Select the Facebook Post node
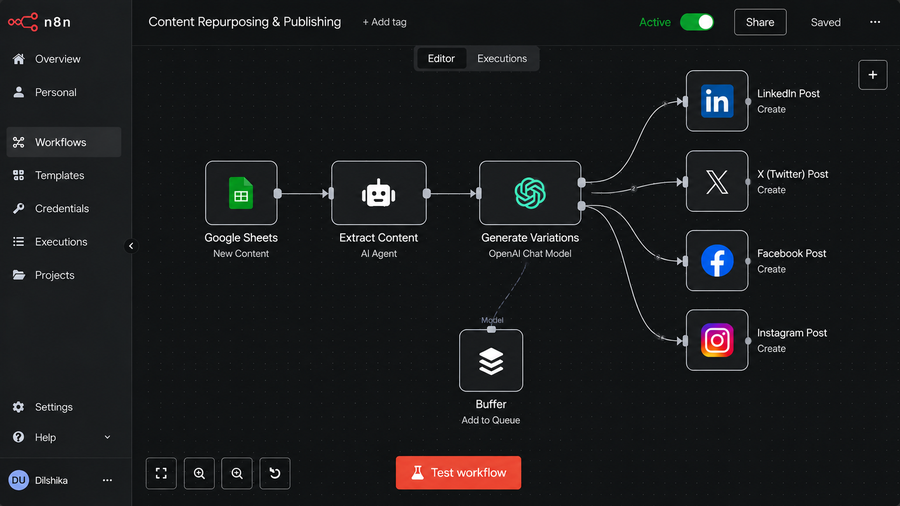This screenshot has width=900, height=506. pyautogui.click(x=717, y=260)
